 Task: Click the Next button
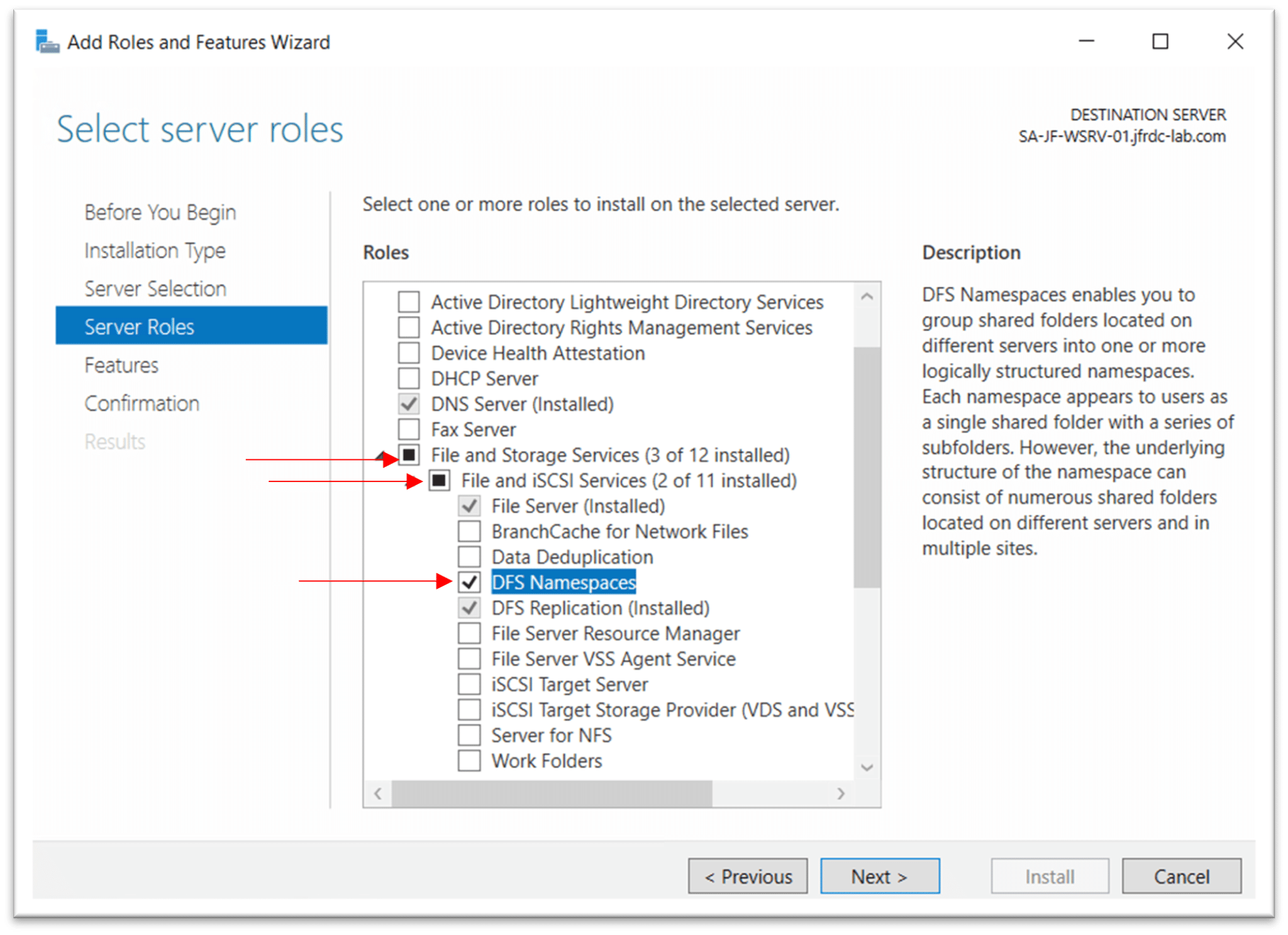point(879,876)
